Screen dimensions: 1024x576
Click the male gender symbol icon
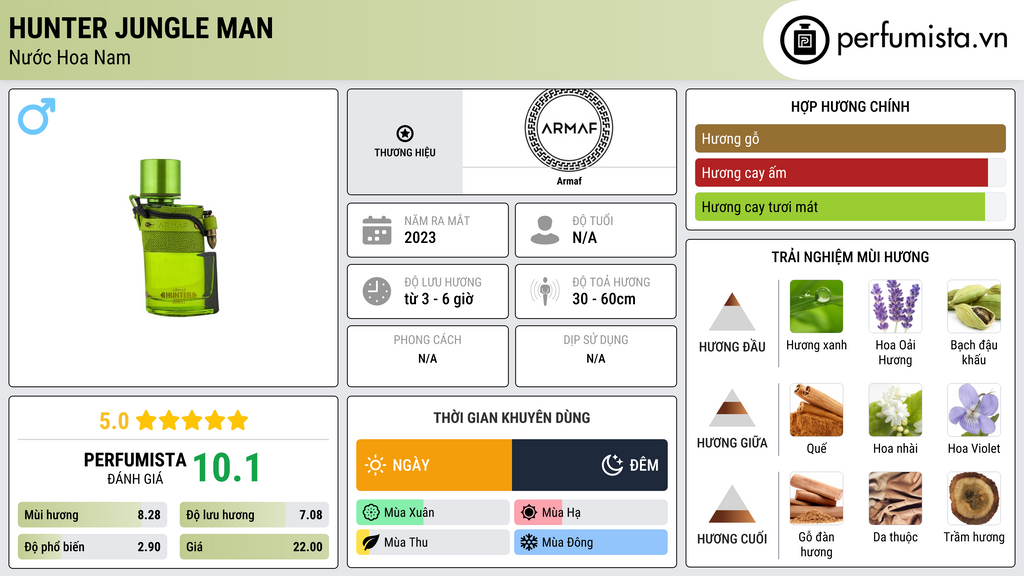click(x=36, y=116)
